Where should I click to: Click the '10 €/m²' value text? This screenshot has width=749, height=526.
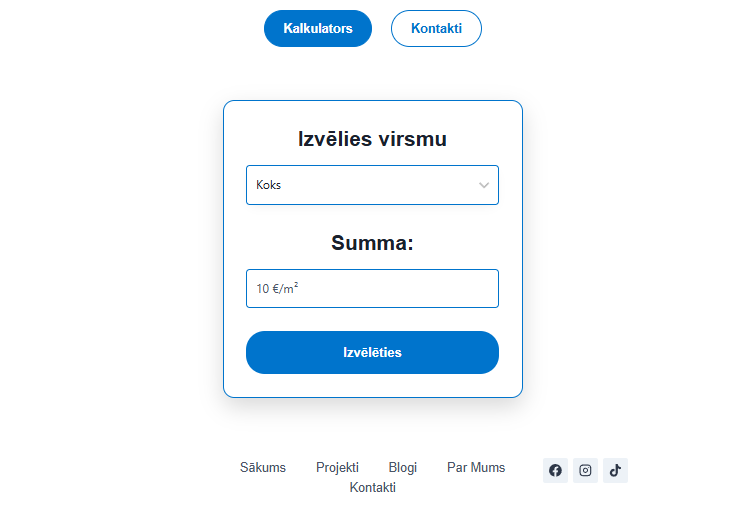click(x=277, y=288)
